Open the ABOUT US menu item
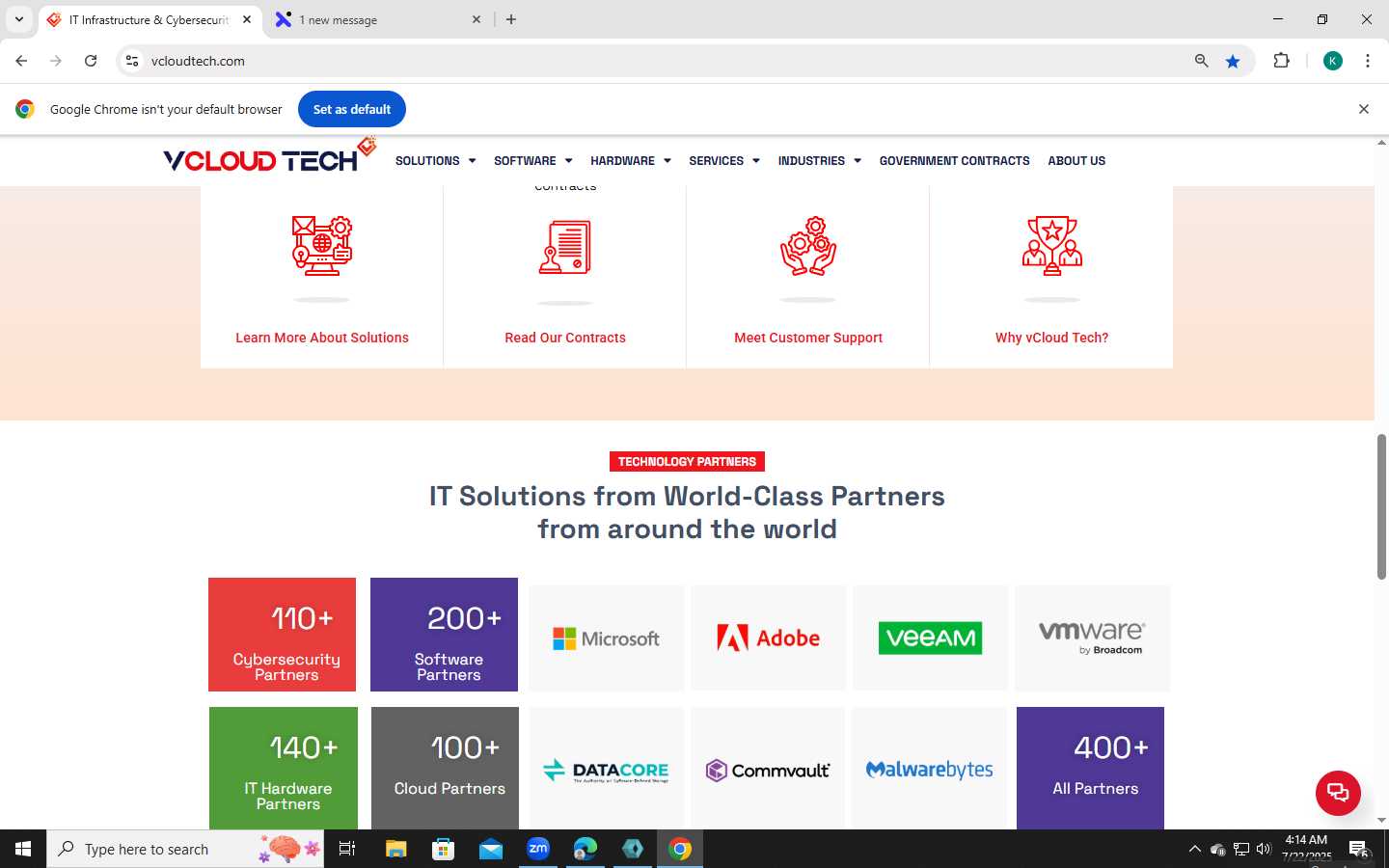 coord(1076,161)
